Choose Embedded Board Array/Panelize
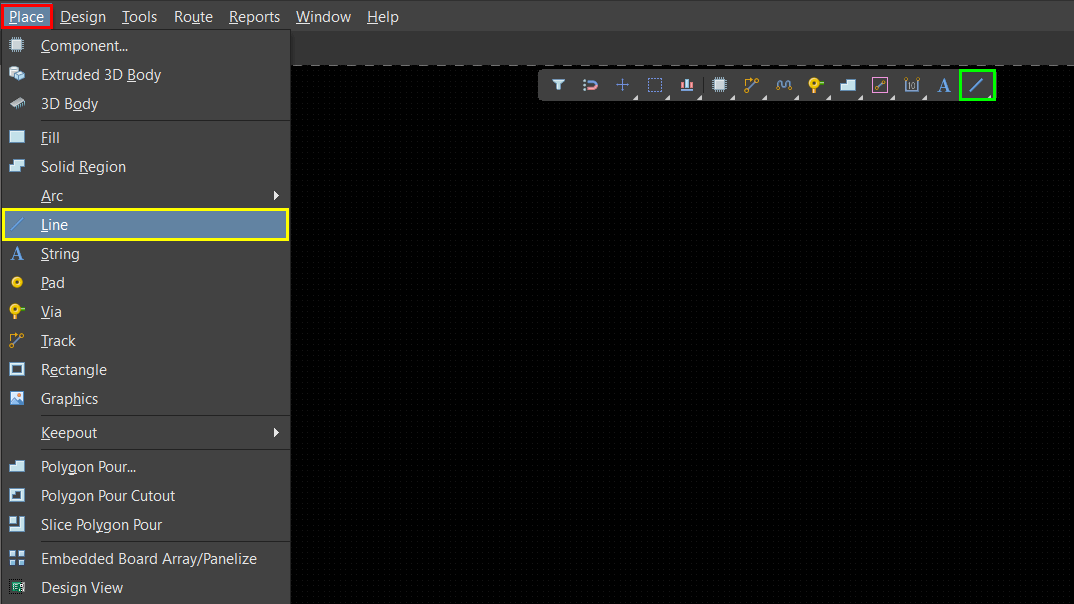This screenshot has width=1074, height=604. (x=148, y=559)
